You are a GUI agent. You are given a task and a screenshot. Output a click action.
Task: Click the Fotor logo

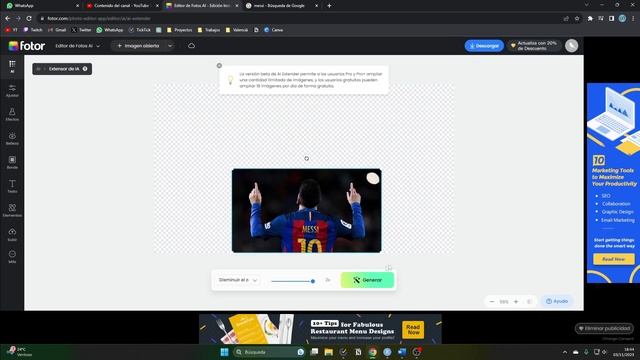click(27, 46)
